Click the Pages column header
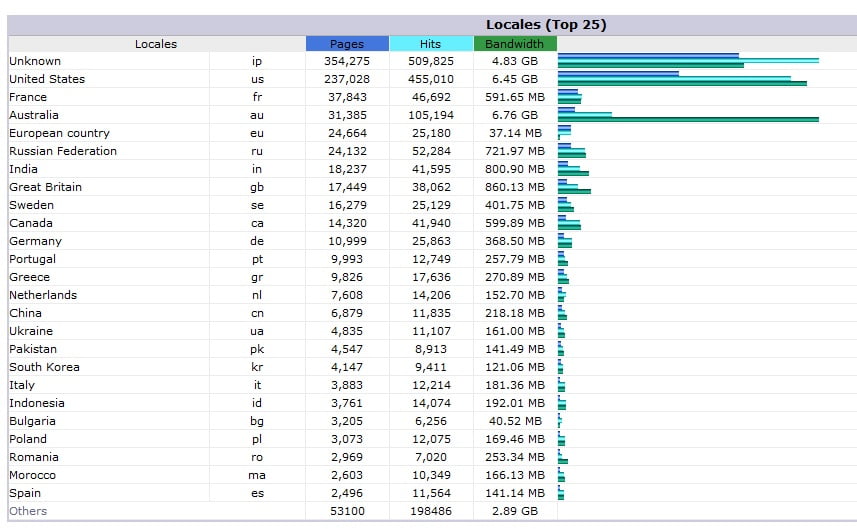This screenshot has height=529, width=857. (347, 44)
